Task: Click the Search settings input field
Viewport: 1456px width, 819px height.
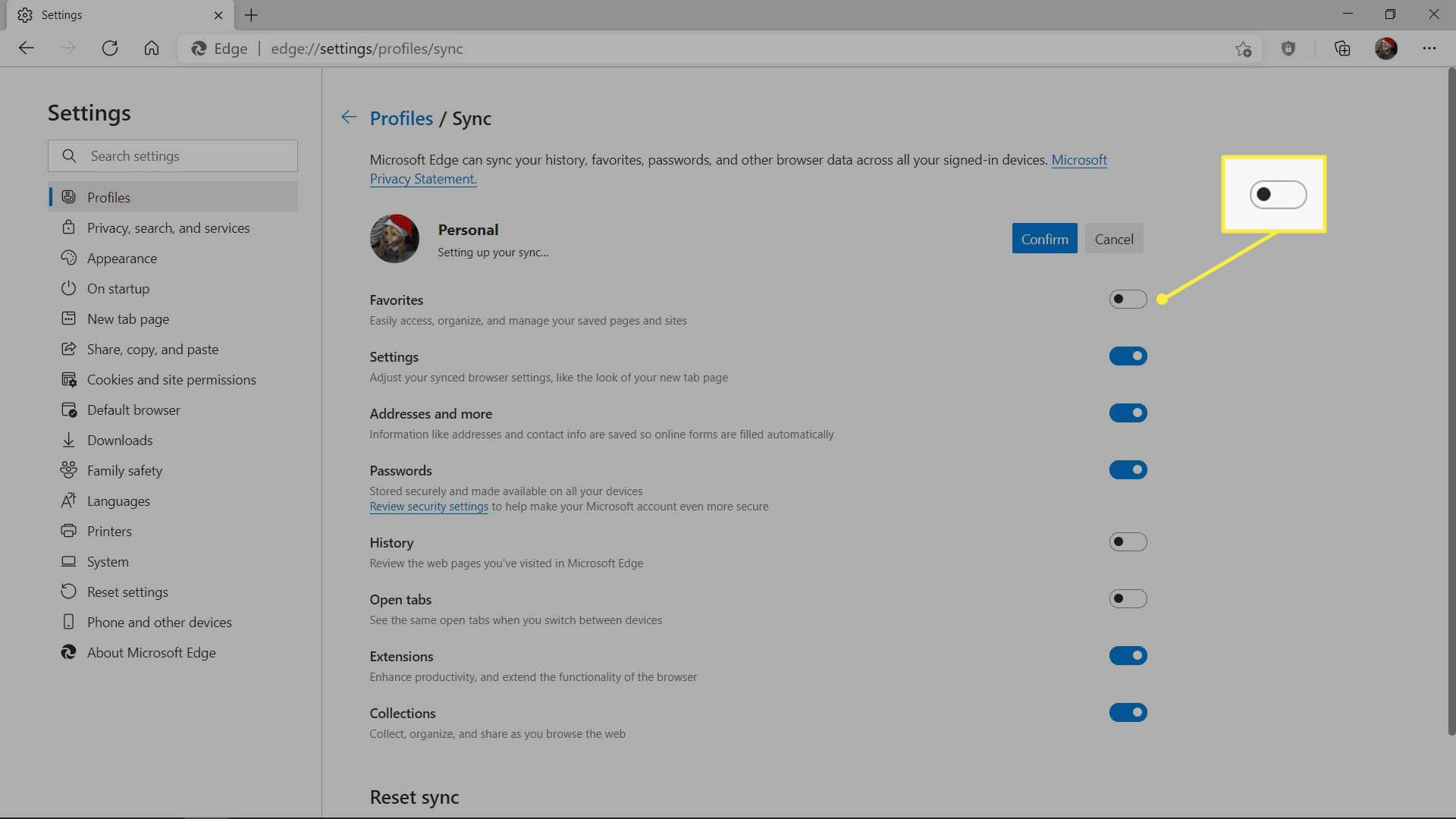Action: [x=173, y=156]
